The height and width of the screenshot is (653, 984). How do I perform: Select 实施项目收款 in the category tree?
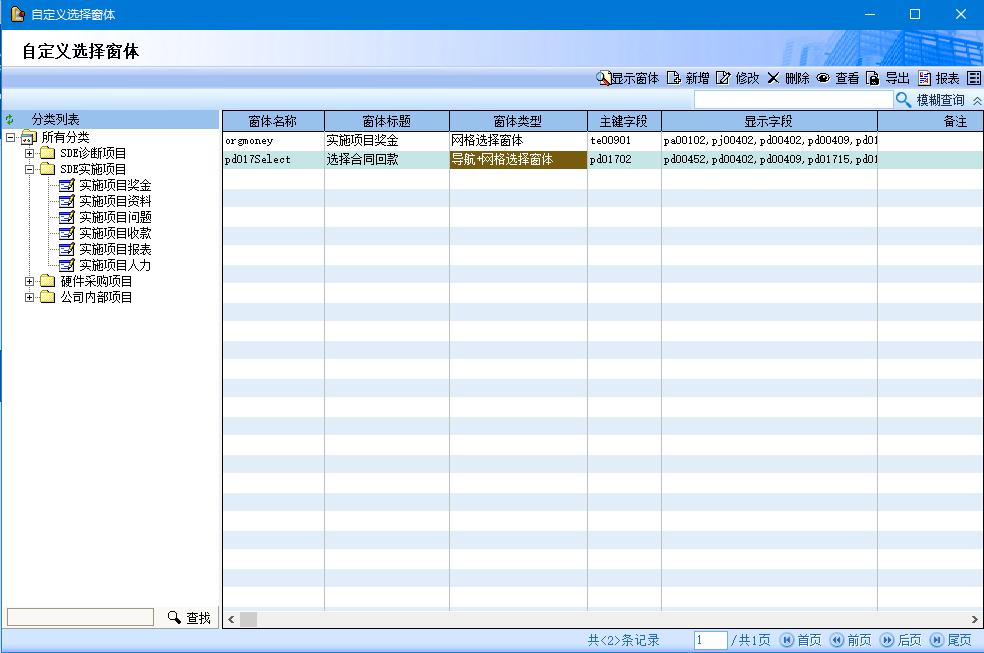pos(114,233)
